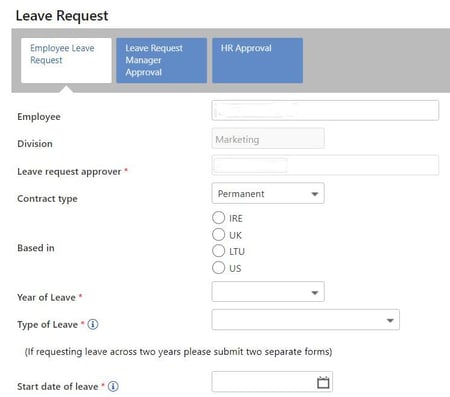
Task: Click the Division field showing Marketing
Action: 268,138
